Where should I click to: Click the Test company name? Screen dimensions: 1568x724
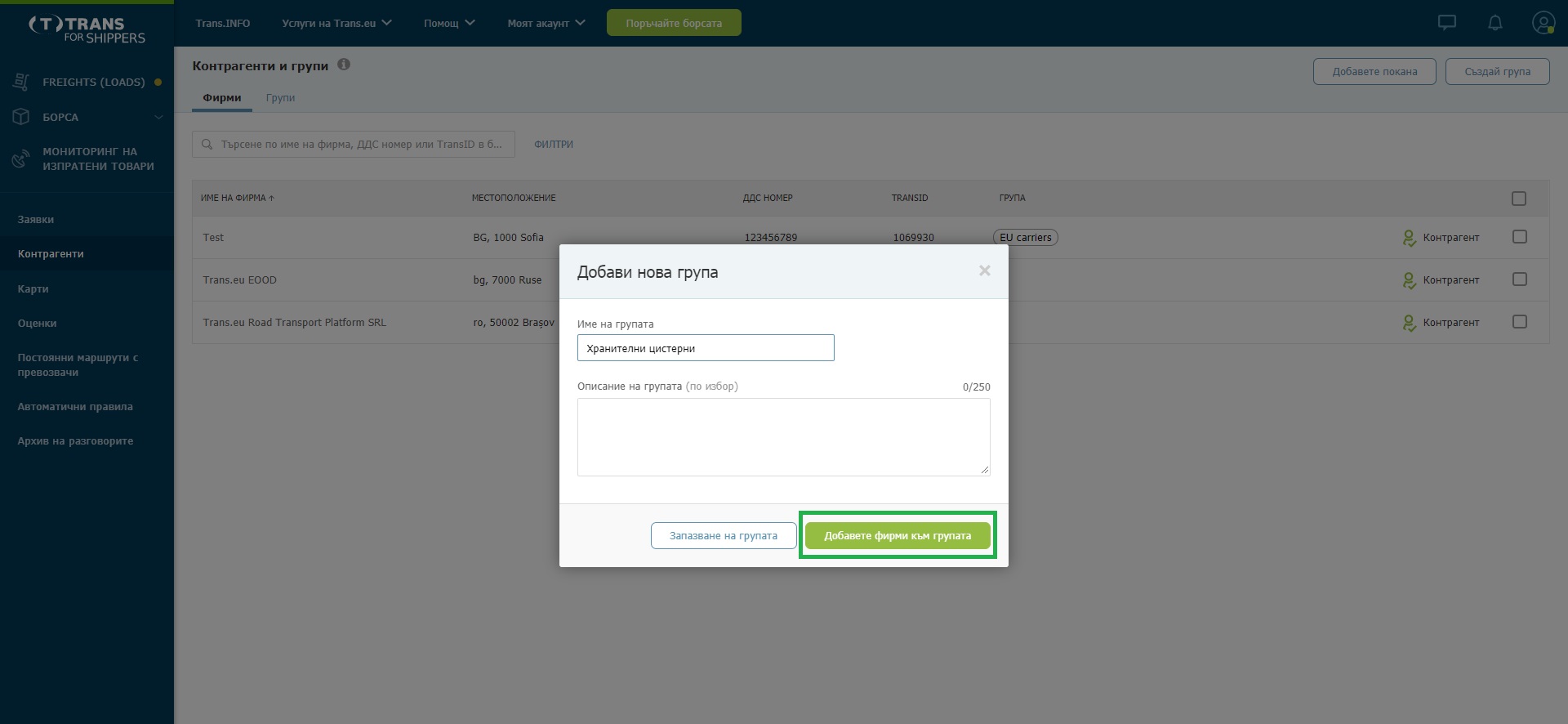click(x=213, y=237)
